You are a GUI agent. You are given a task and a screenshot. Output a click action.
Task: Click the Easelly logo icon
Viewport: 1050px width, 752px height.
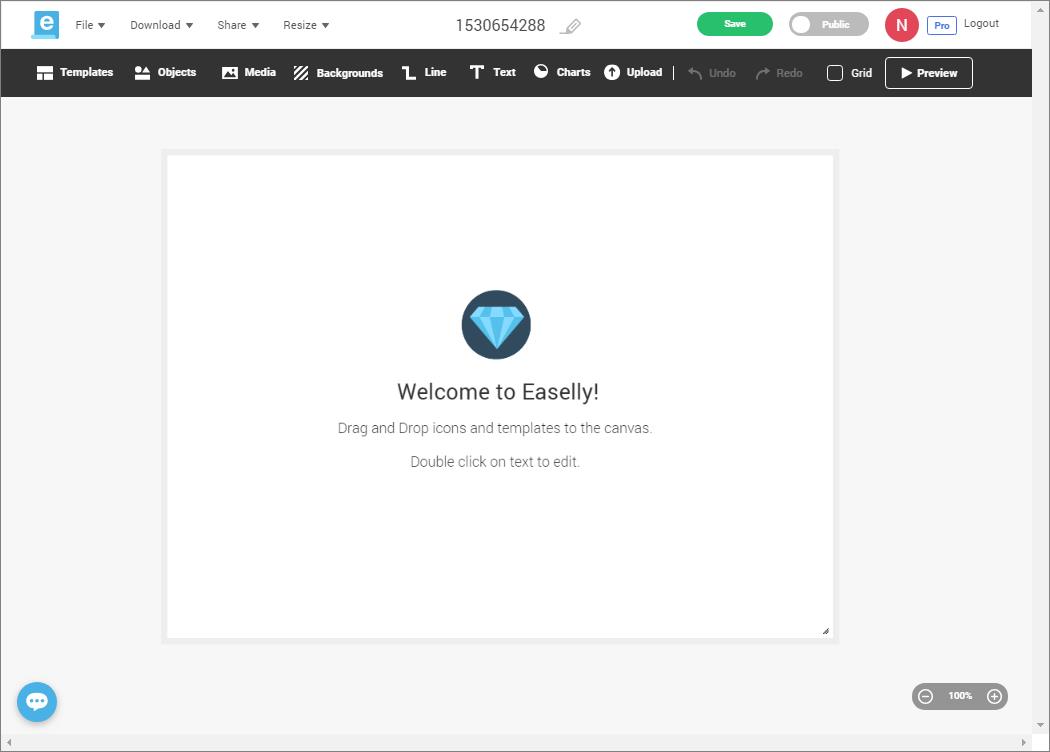[x=46, y=25]
